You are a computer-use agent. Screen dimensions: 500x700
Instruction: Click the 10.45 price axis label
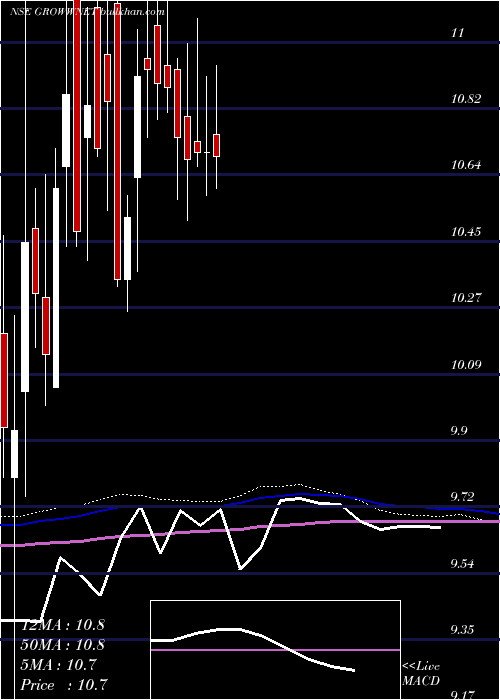467,231
